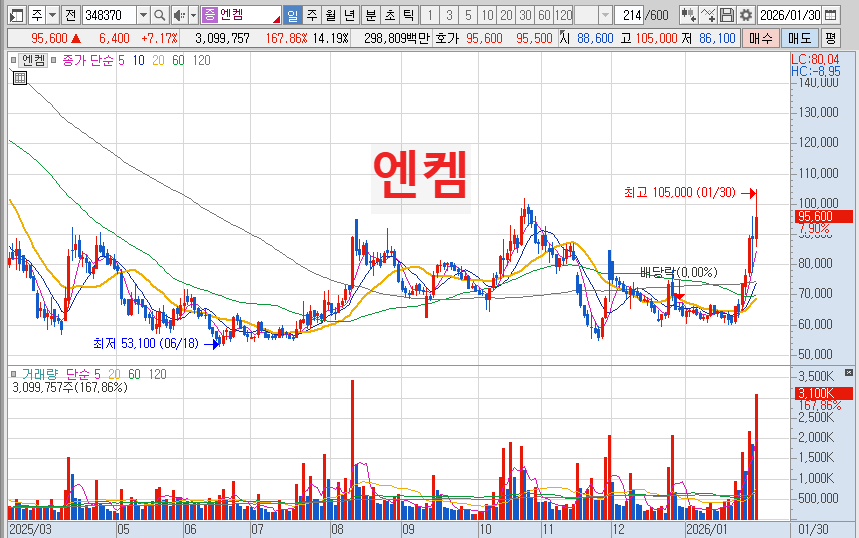
Task: Switch to 틱 tick chart period
Action: coord(409,15)
